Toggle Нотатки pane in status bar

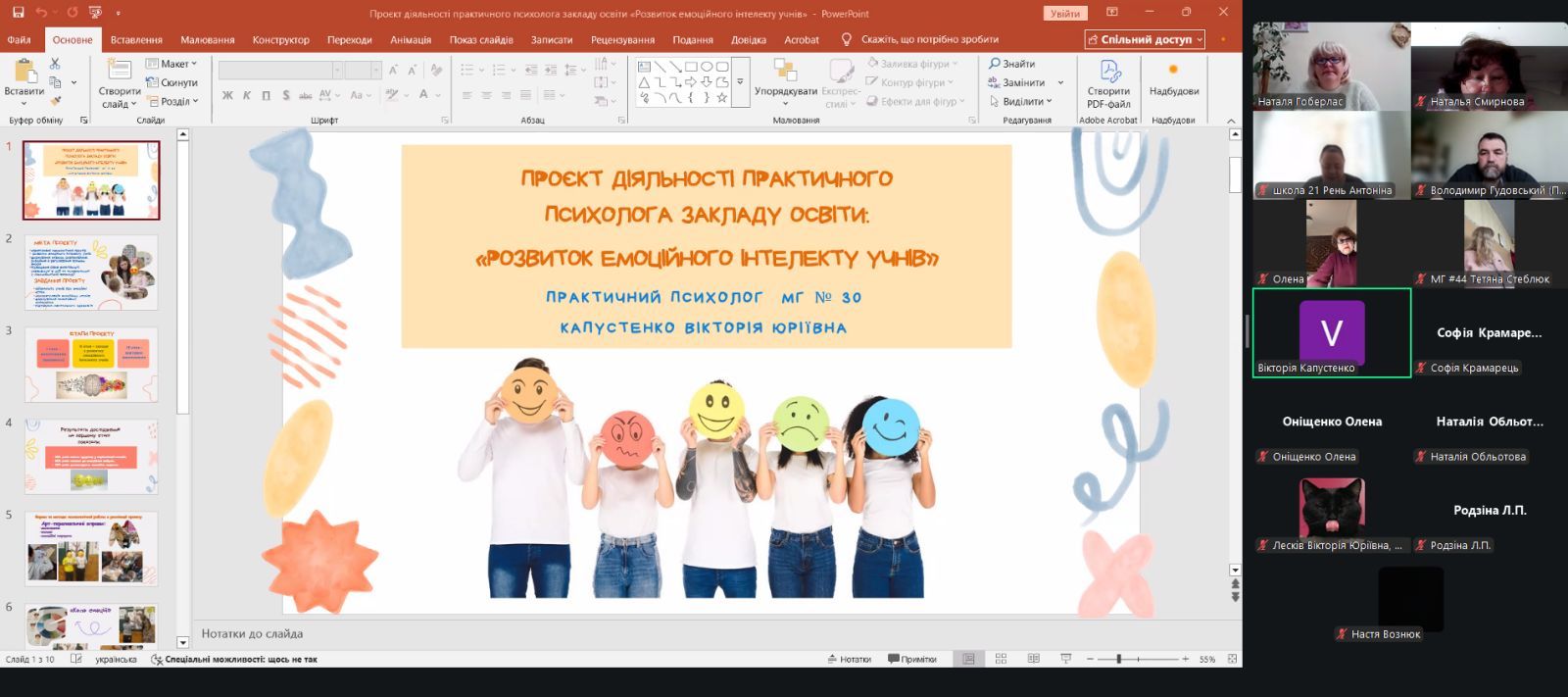pyautogui.click(x=849, y=659)
